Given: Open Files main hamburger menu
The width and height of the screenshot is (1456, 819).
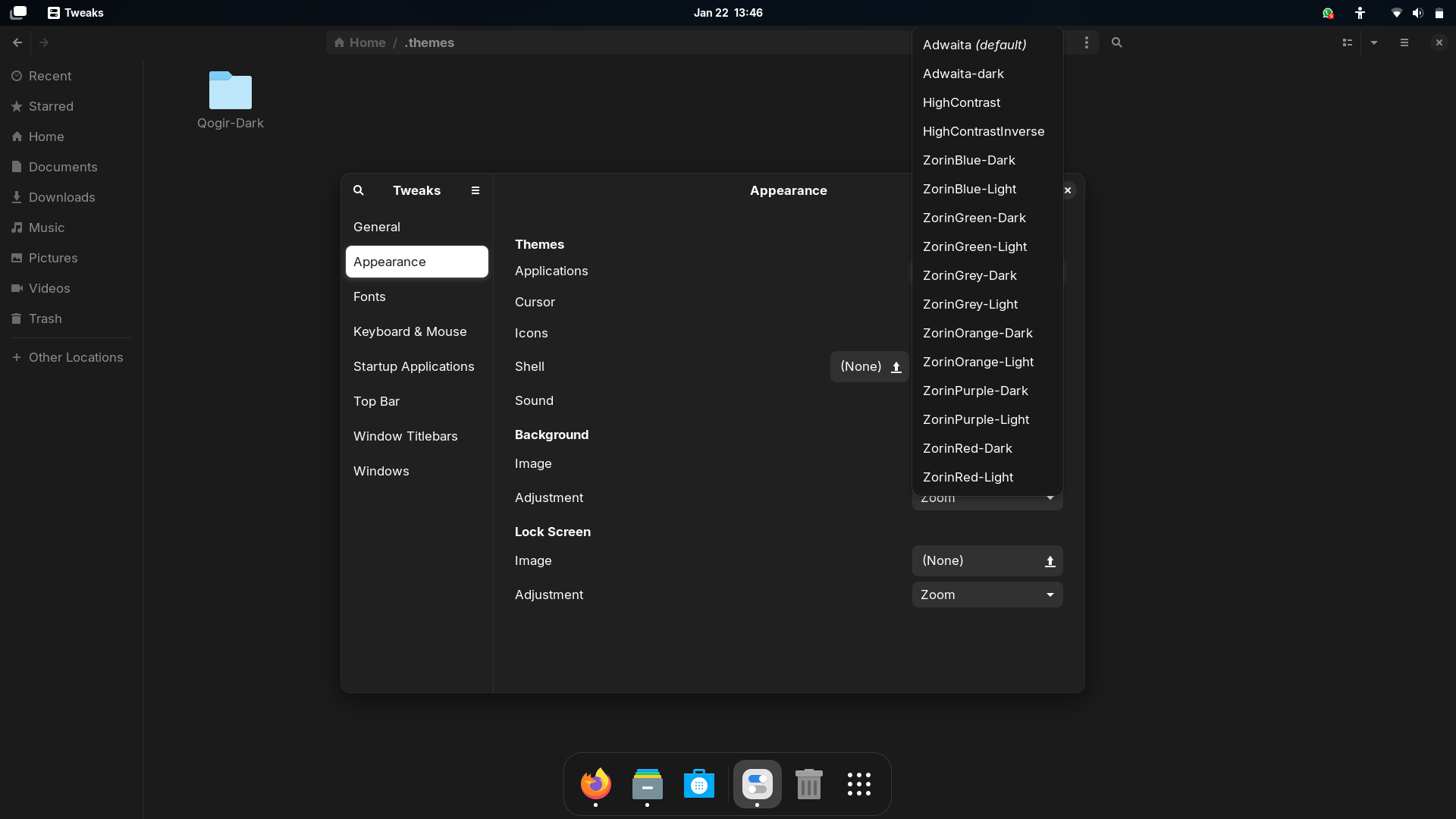Looking at the screenshot, I should pos(1404,42).
